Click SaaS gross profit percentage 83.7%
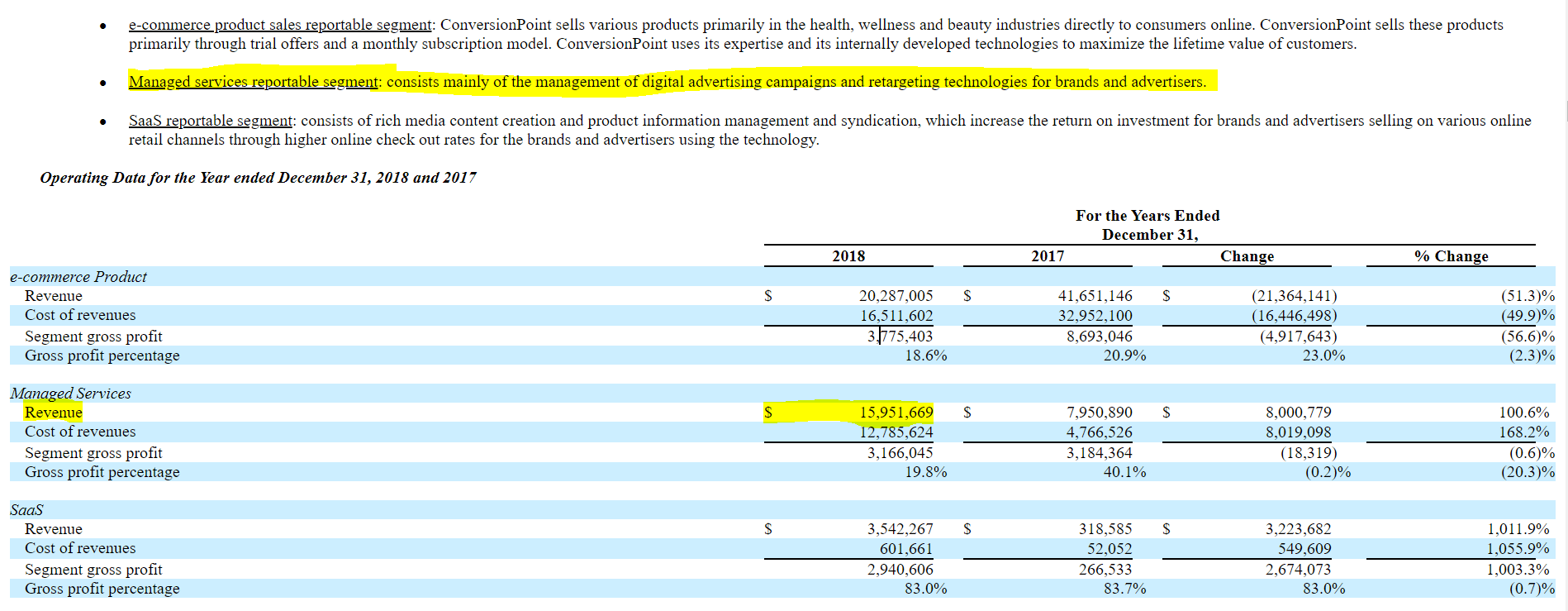This screenshot has width=1568, height=611. pos(1124,589)
